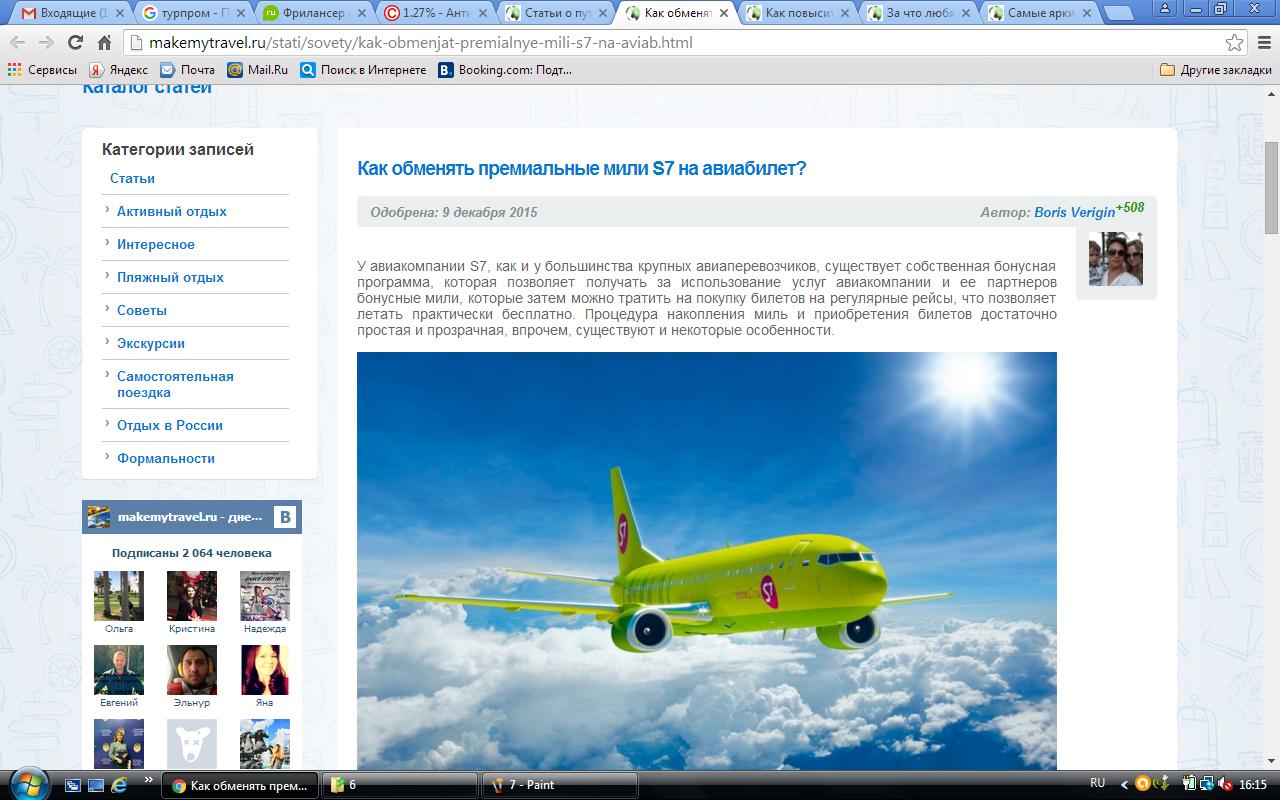Open subscriber Эльнур's avatar
This screenshot has width=1280, height=800.
tap(192, 670)
